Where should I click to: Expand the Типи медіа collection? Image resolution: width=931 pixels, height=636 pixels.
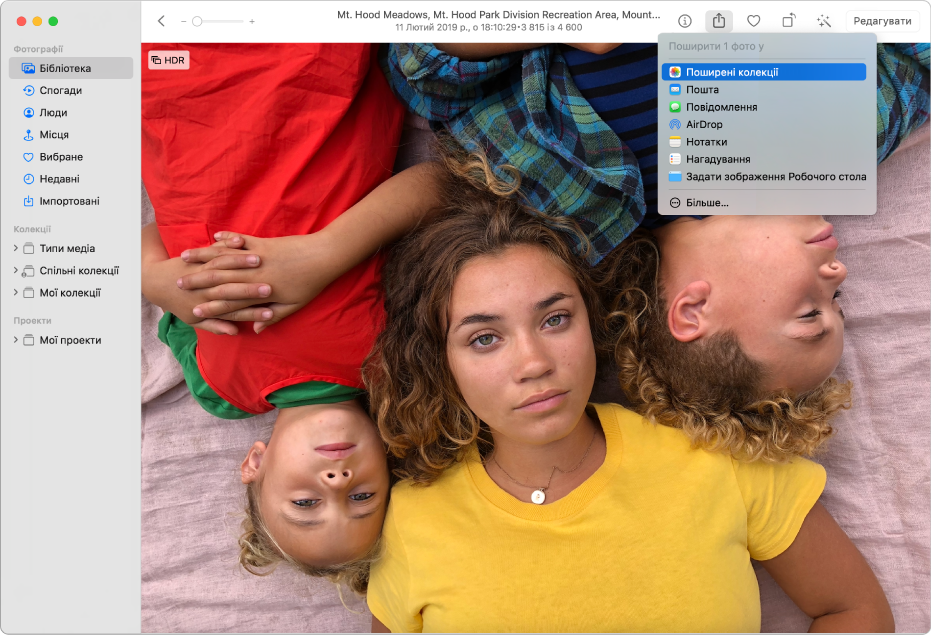click(x=15, y=249)
